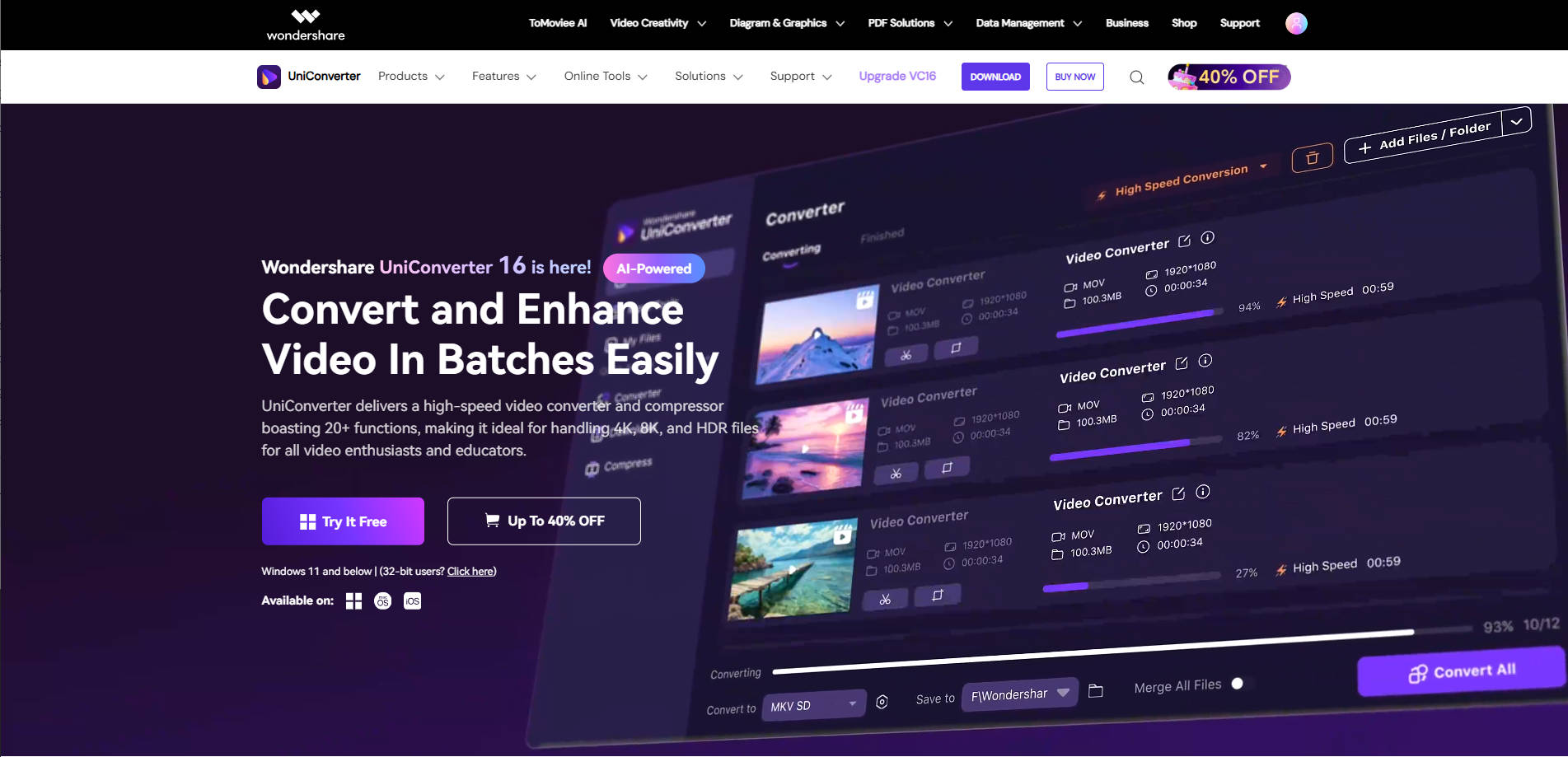Click scissors trim icon under pier video

pyautogui.click(x=885, y=600)
